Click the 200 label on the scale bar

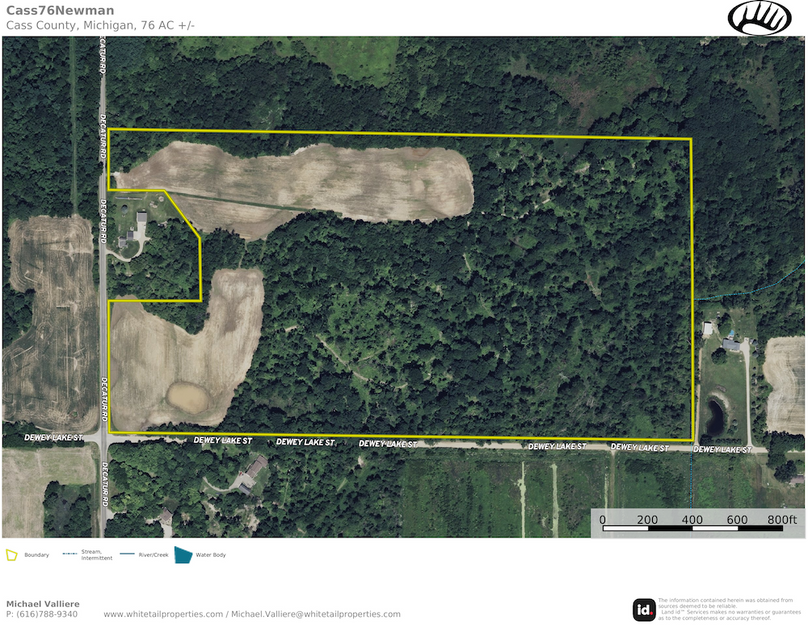click(x=647, y=519)
